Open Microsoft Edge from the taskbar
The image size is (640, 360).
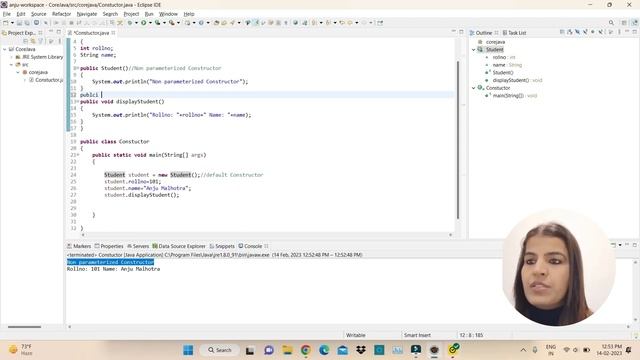[324, 350]
